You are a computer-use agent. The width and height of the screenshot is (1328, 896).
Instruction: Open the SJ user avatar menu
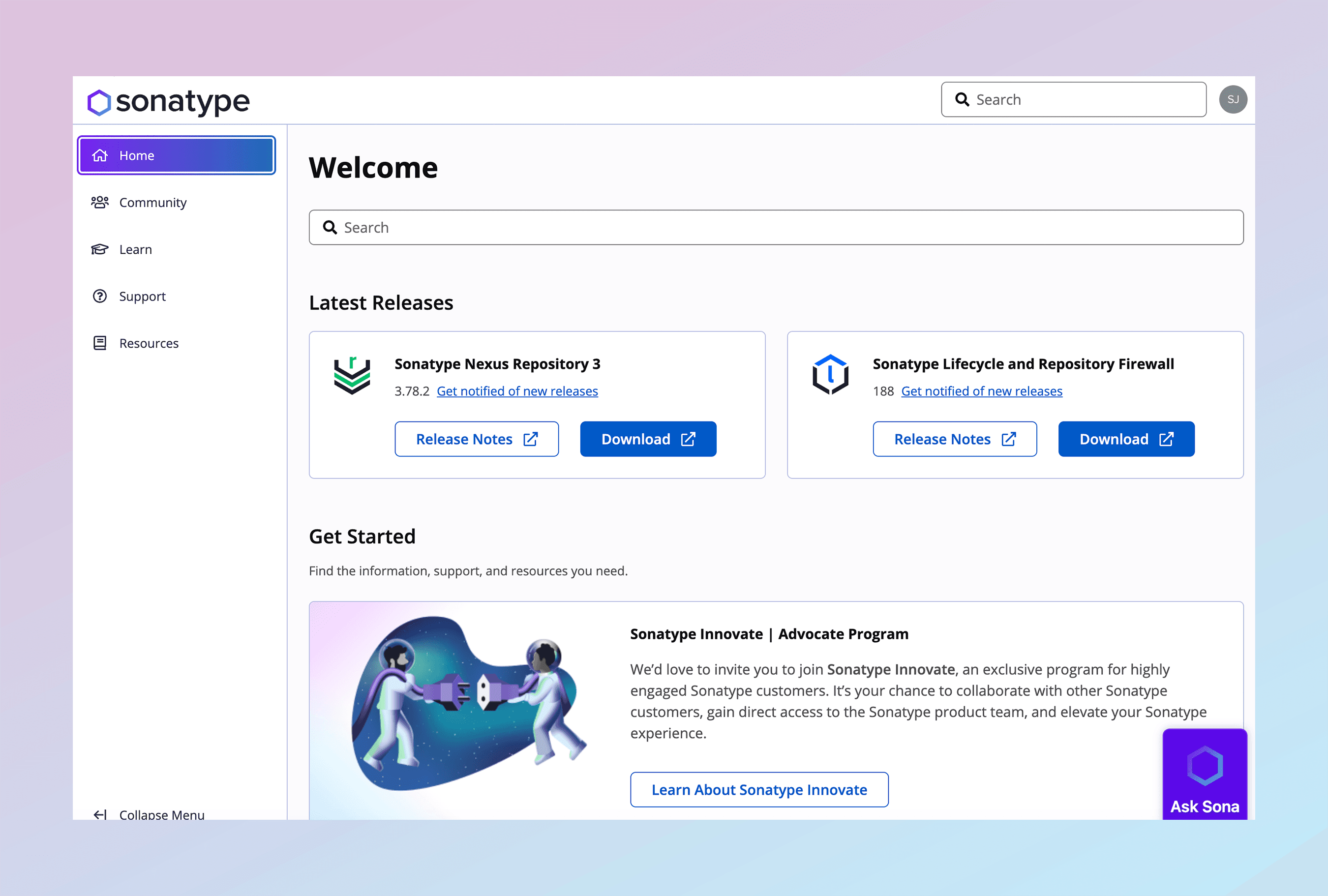[1233, 99]
